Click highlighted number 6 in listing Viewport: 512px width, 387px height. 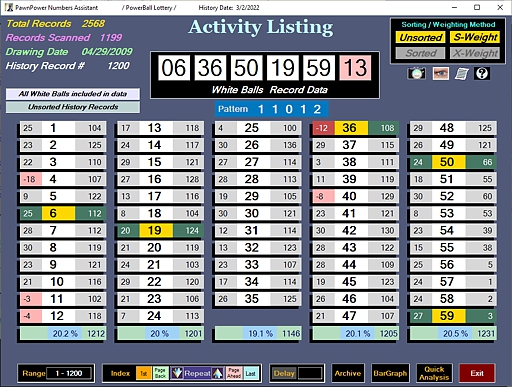(x=58, y=213)
